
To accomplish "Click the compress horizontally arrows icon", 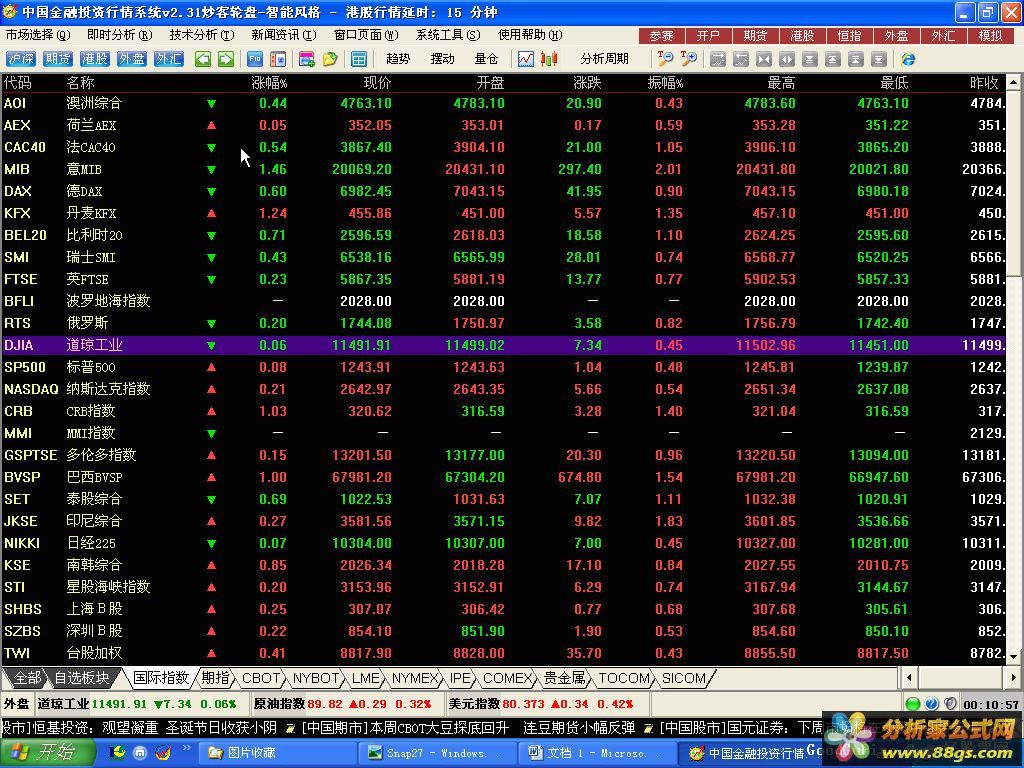I will pyautogui.click(x=764, y=60).
